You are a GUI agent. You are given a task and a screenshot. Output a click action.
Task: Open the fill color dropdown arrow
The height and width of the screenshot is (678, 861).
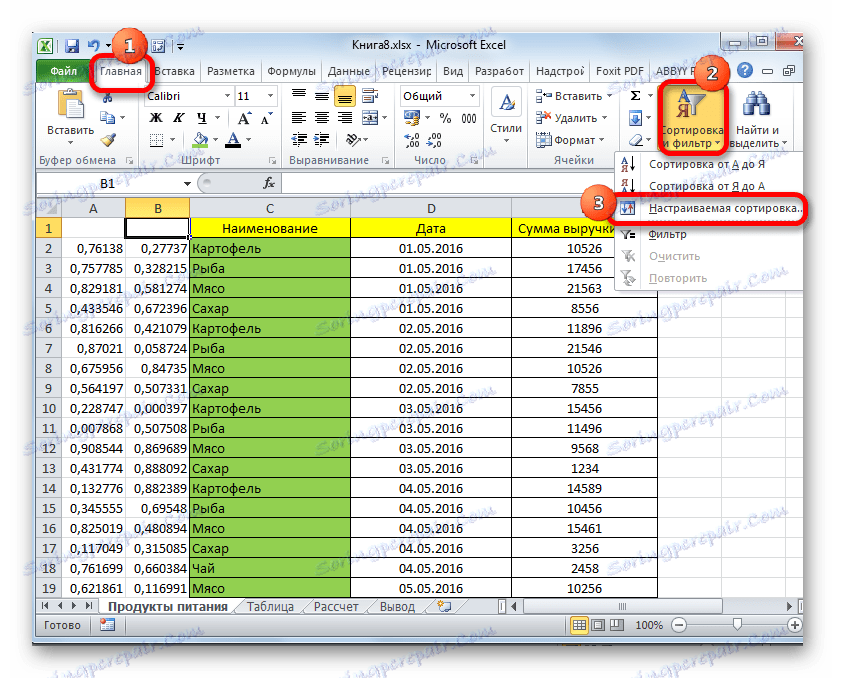pyautogui.click(x=214, y=138)
